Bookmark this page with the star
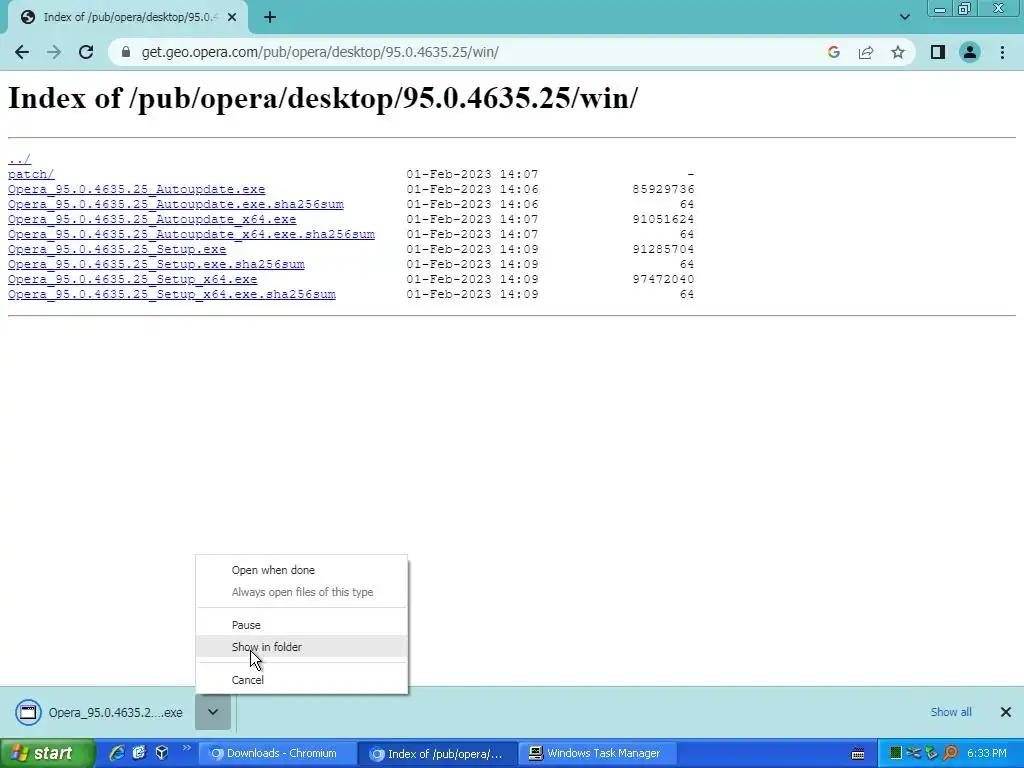The width and height of the screenshot is (1024, 768). (x=898, y=52)
